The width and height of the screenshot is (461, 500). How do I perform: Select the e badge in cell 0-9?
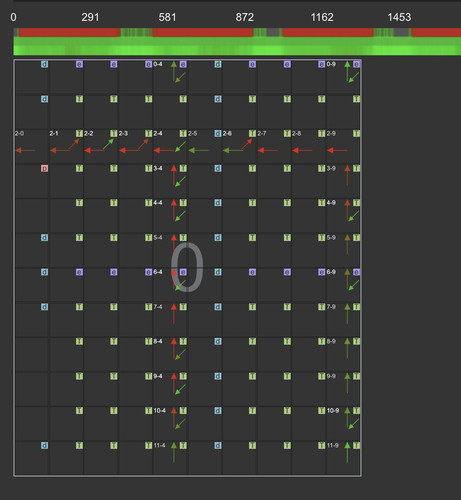click(x=356, y=64)
